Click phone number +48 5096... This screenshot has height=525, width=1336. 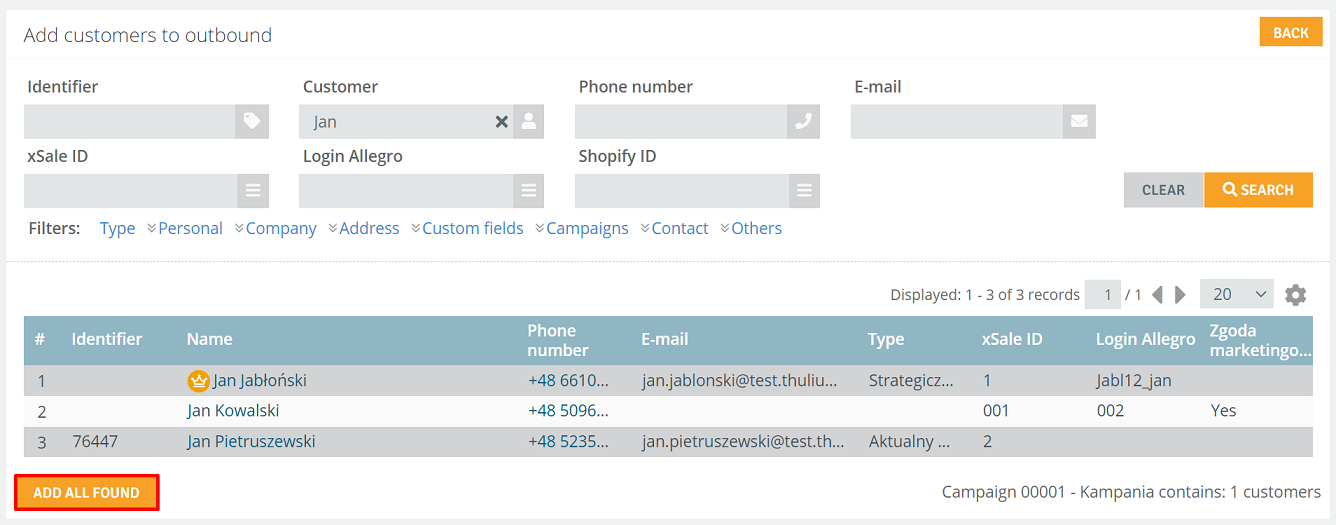[x=568, y=411]
